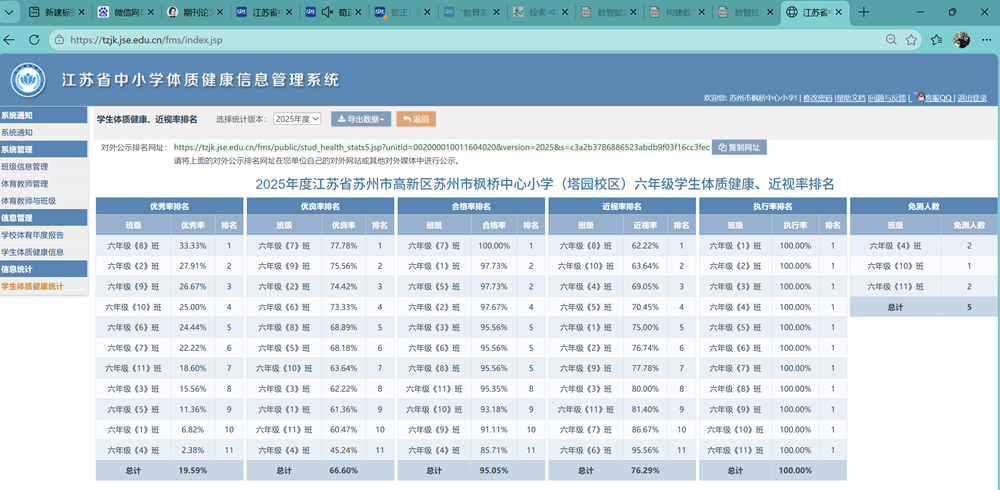Collapse the 信息管理 sidebar section header

[43, 218]
